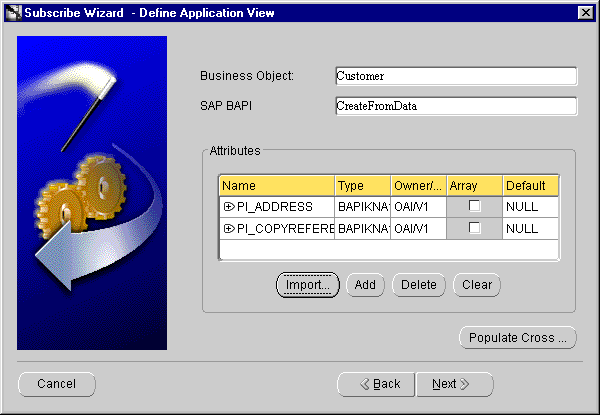Cancel the wizard
This screenshot has width=600, height=415.
coord(57,384)
